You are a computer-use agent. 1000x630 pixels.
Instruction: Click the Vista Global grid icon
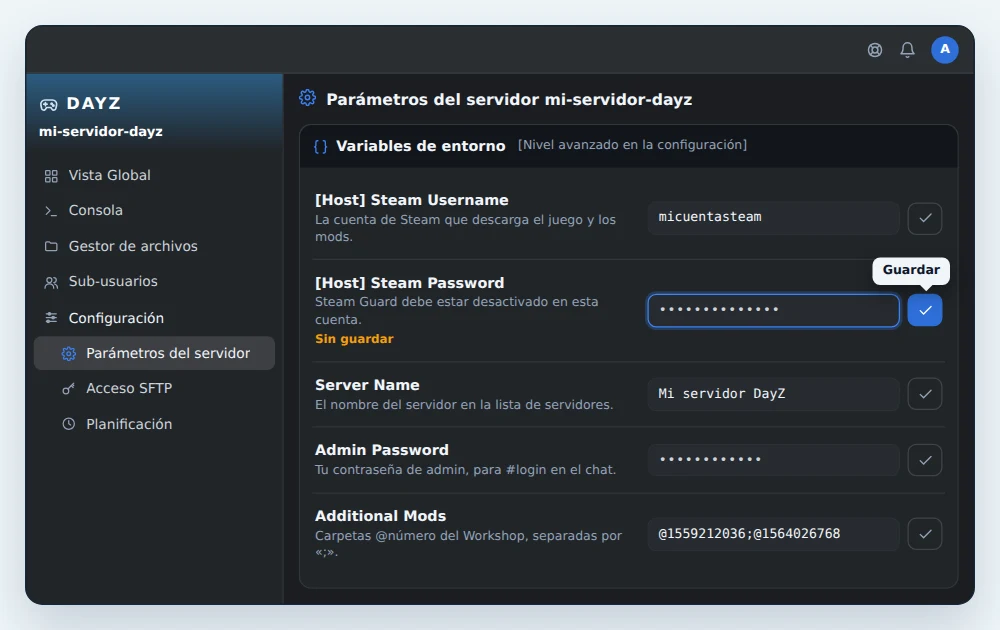coord(51,176)
